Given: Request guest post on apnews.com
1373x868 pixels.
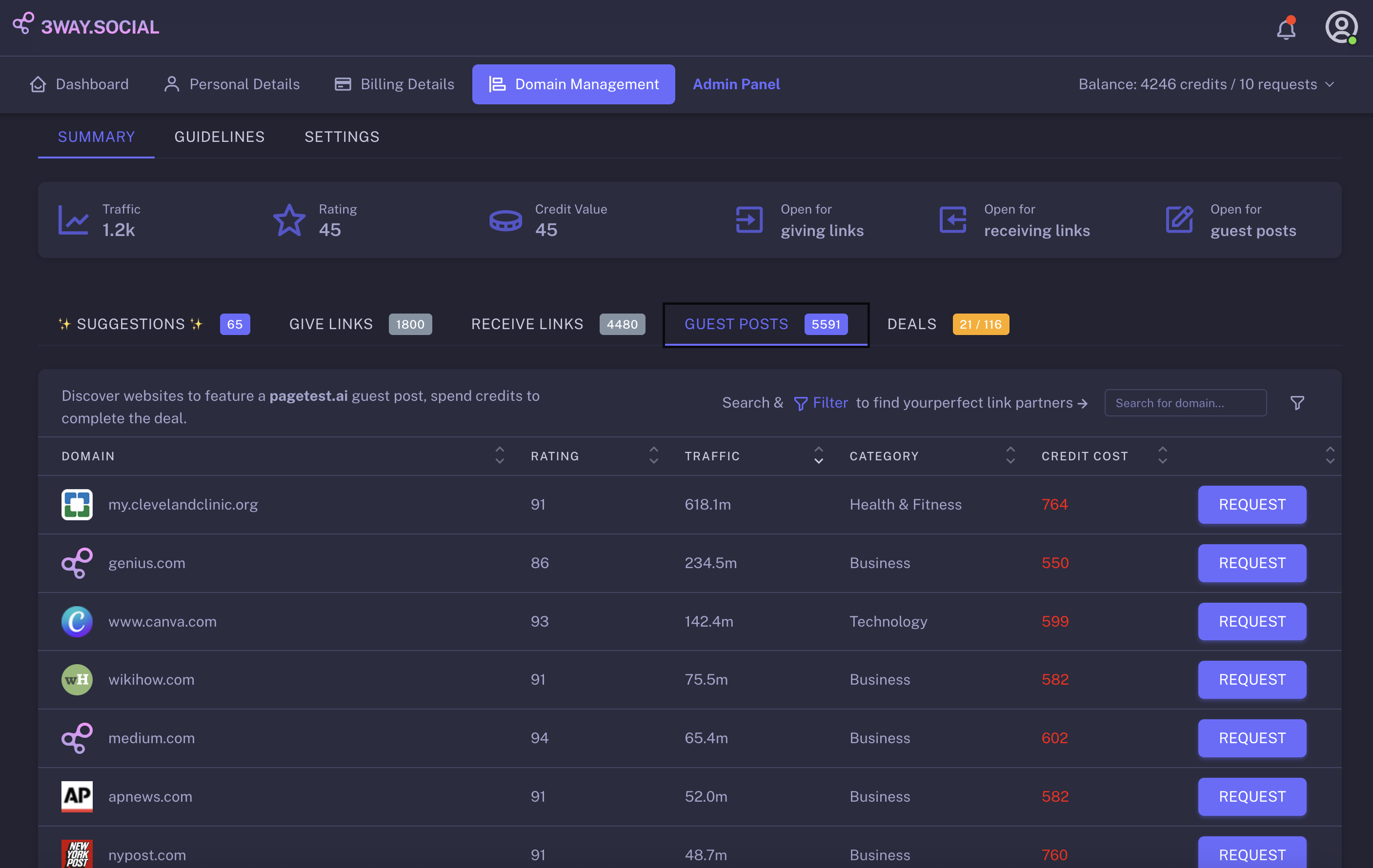Looking at the screenshot, I should coord(1252,797).
